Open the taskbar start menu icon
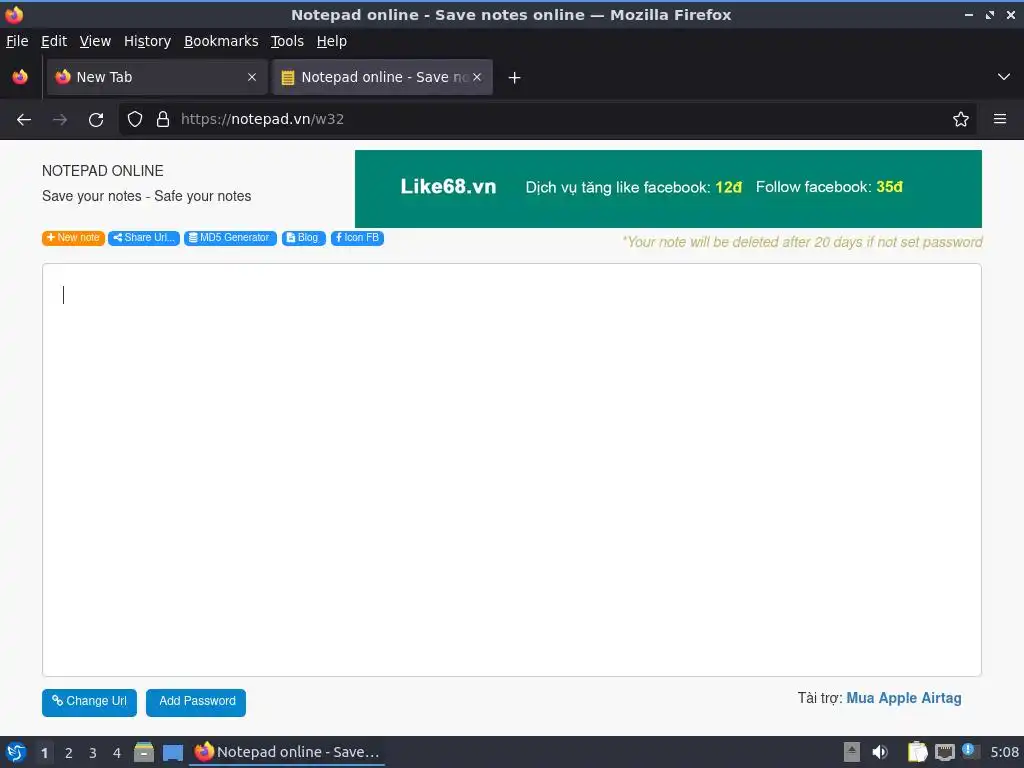This screenshot has height=768, width=1024. [16, 752]
